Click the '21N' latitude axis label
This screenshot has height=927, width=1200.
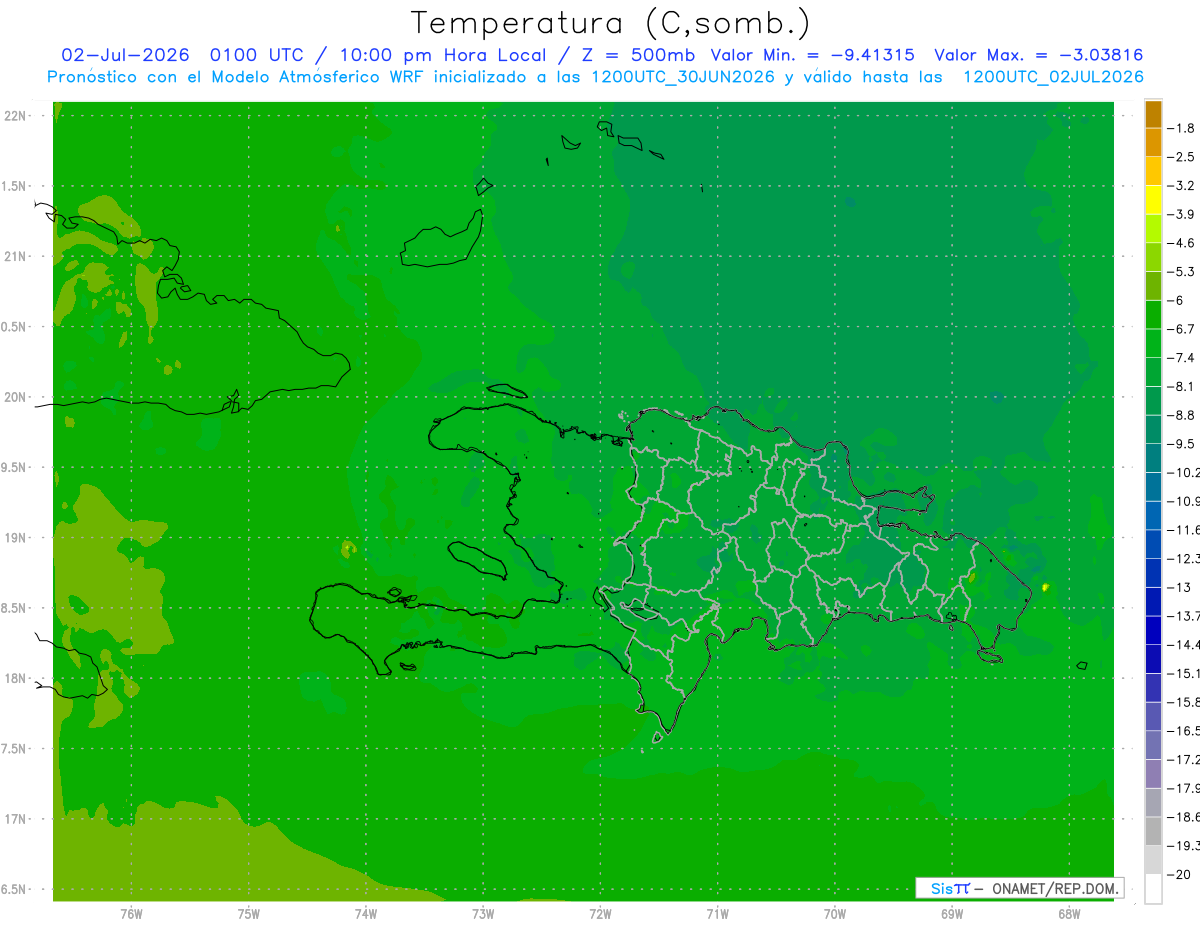14,257
